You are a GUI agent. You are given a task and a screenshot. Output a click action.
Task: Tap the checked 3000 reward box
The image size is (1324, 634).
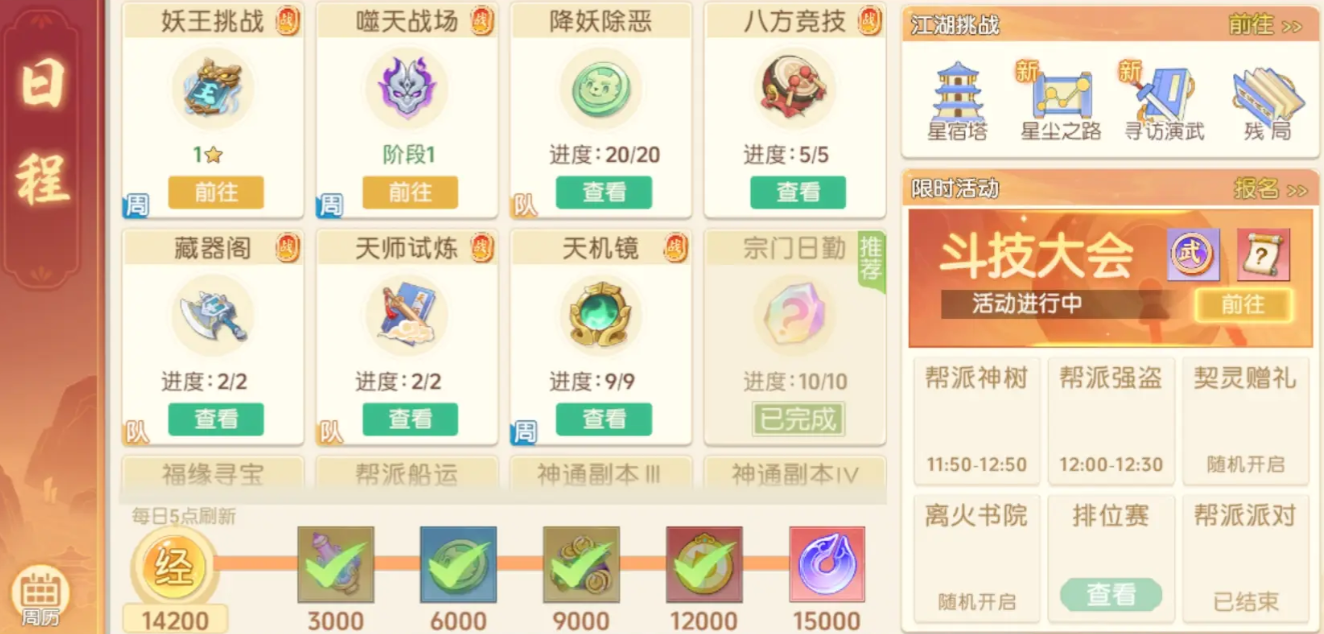335,564
